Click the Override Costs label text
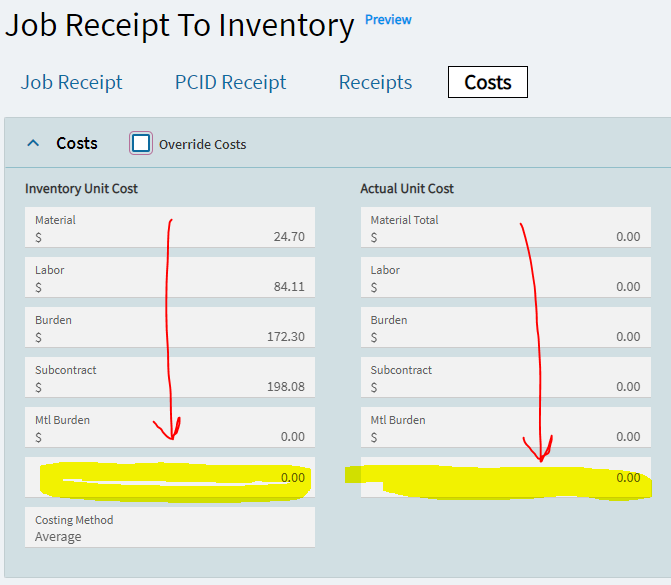This screenshot has height=585, width=671. tap(203, 145)
